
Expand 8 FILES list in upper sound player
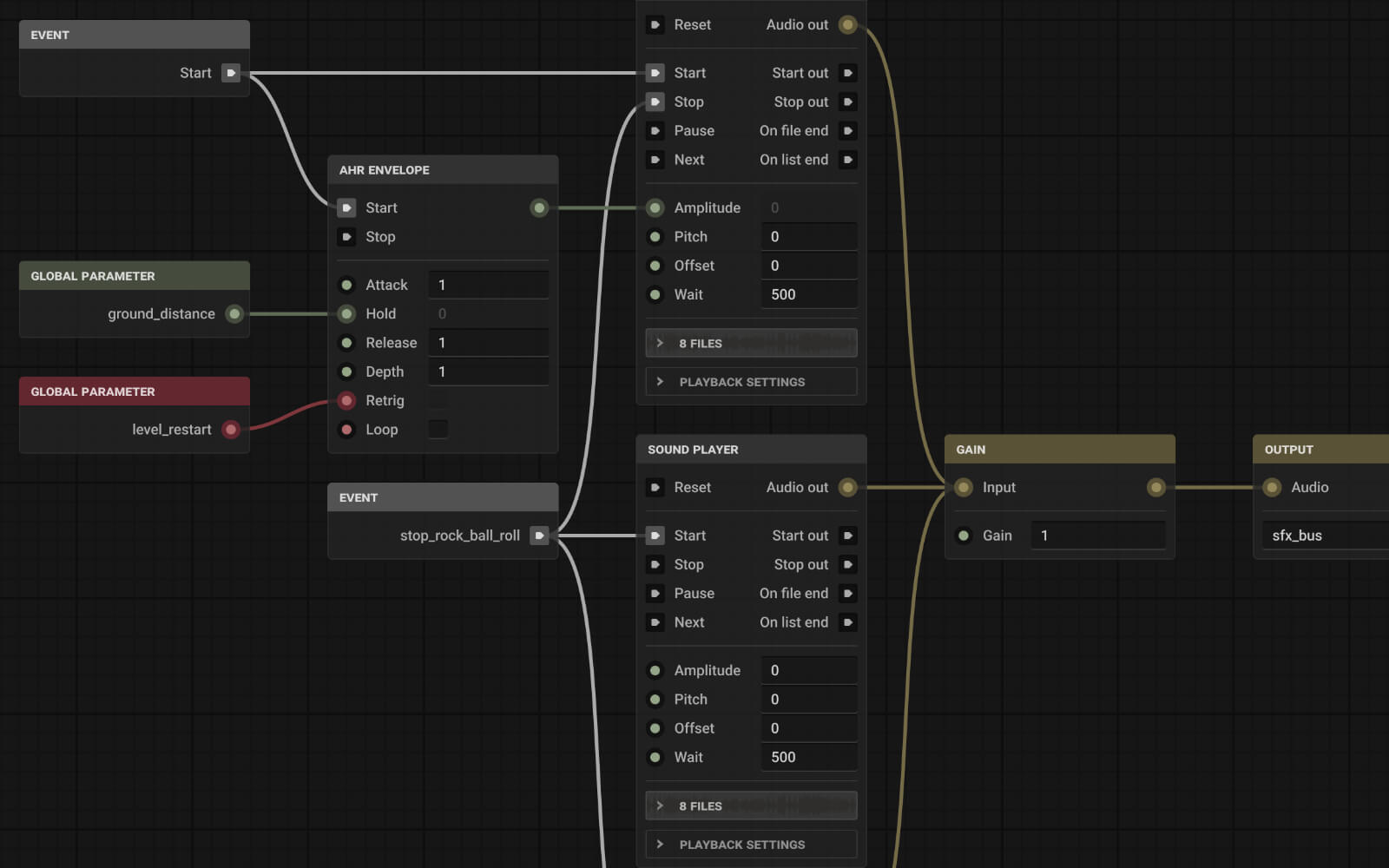pos(750,343)
